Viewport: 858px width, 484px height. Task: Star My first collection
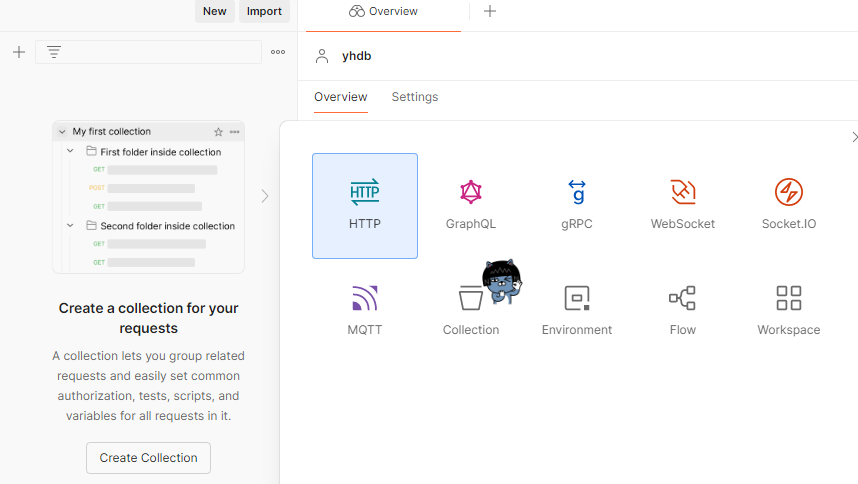coord(218,132)
